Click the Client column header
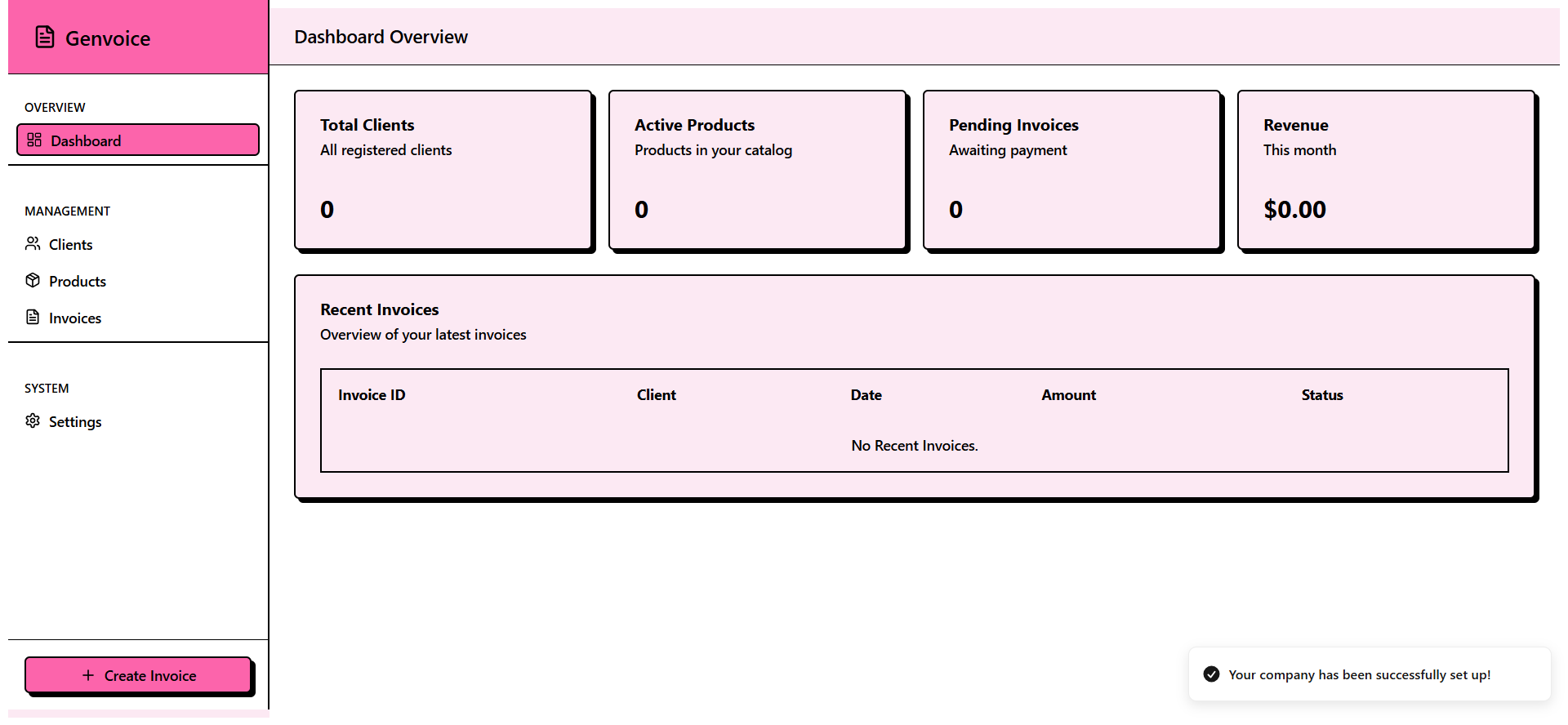 pos(657,395)
